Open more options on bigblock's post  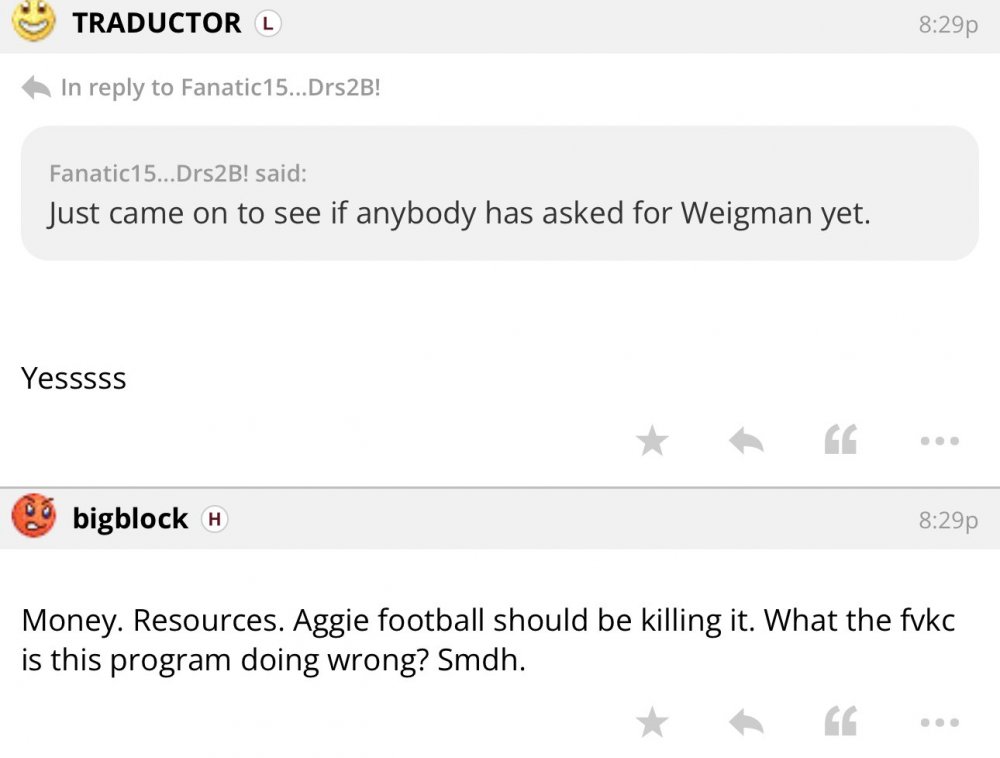click(x=940, y=721)
